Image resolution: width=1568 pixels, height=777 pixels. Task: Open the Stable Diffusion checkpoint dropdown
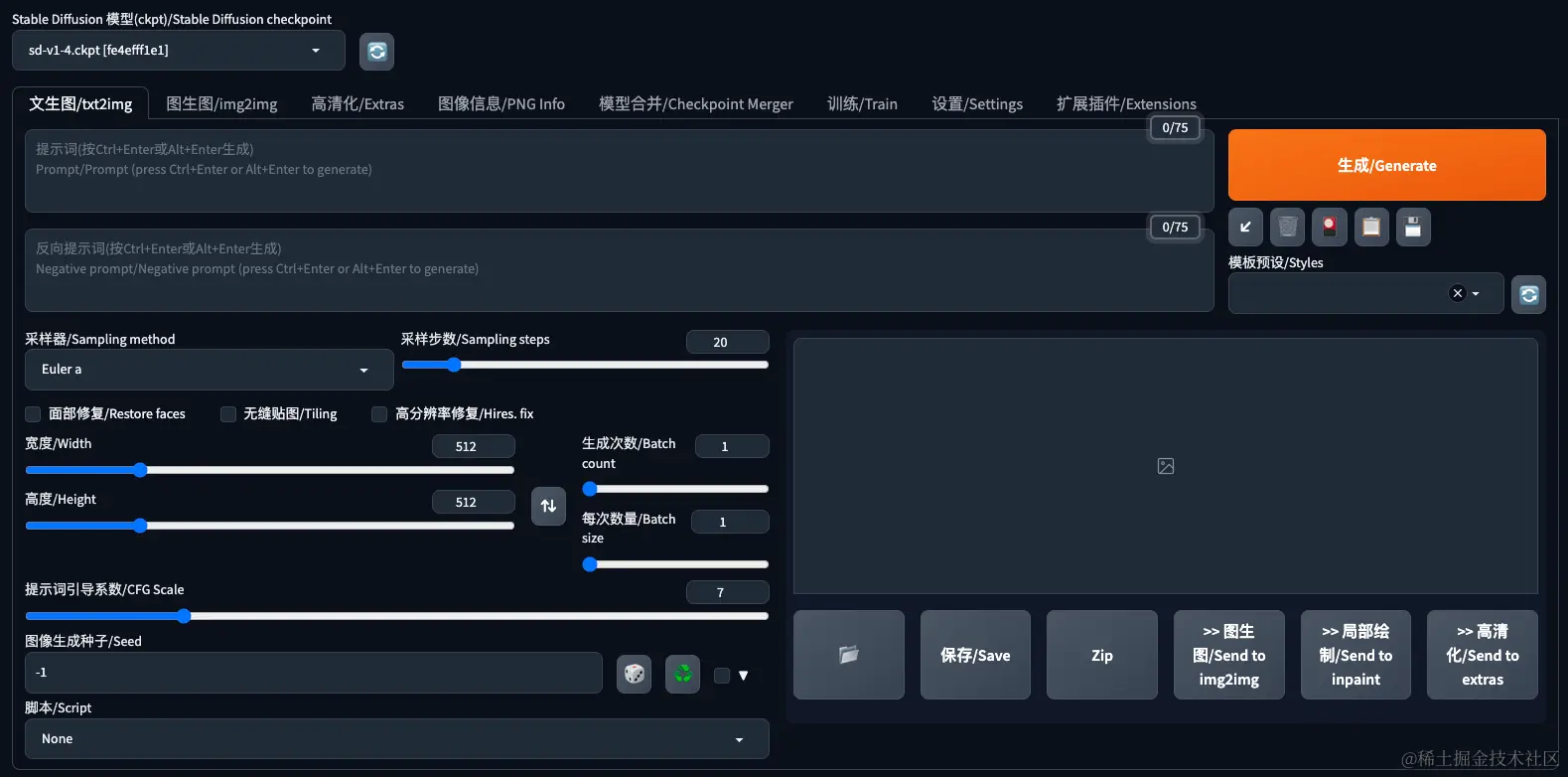179,51
